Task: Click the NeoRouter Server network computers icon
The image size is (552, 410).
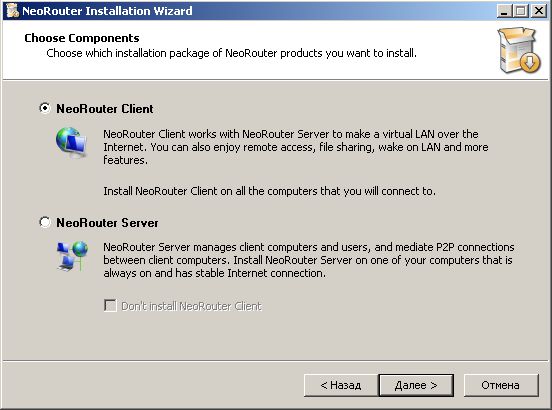Action: pos(72,256)
